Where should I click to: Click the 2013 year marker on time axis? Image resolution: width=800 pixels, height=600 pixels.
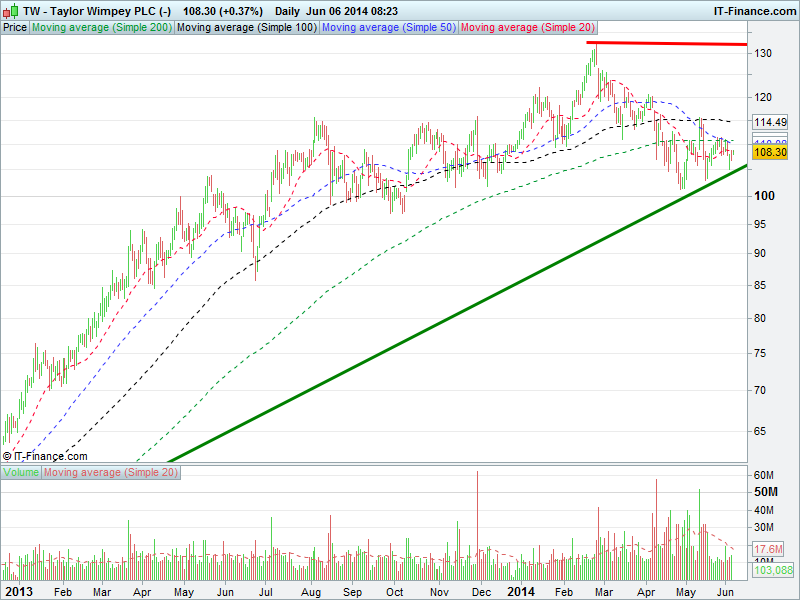coord(18,592)
